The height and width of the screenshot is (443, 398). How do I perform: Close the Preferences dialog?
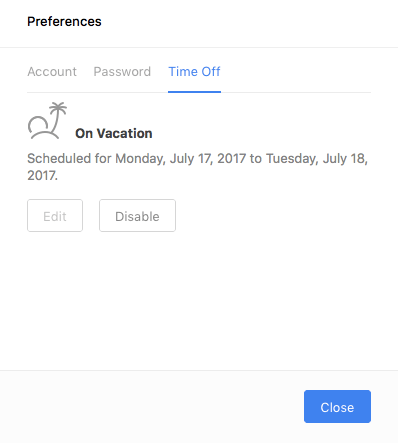tap(337, 407)
